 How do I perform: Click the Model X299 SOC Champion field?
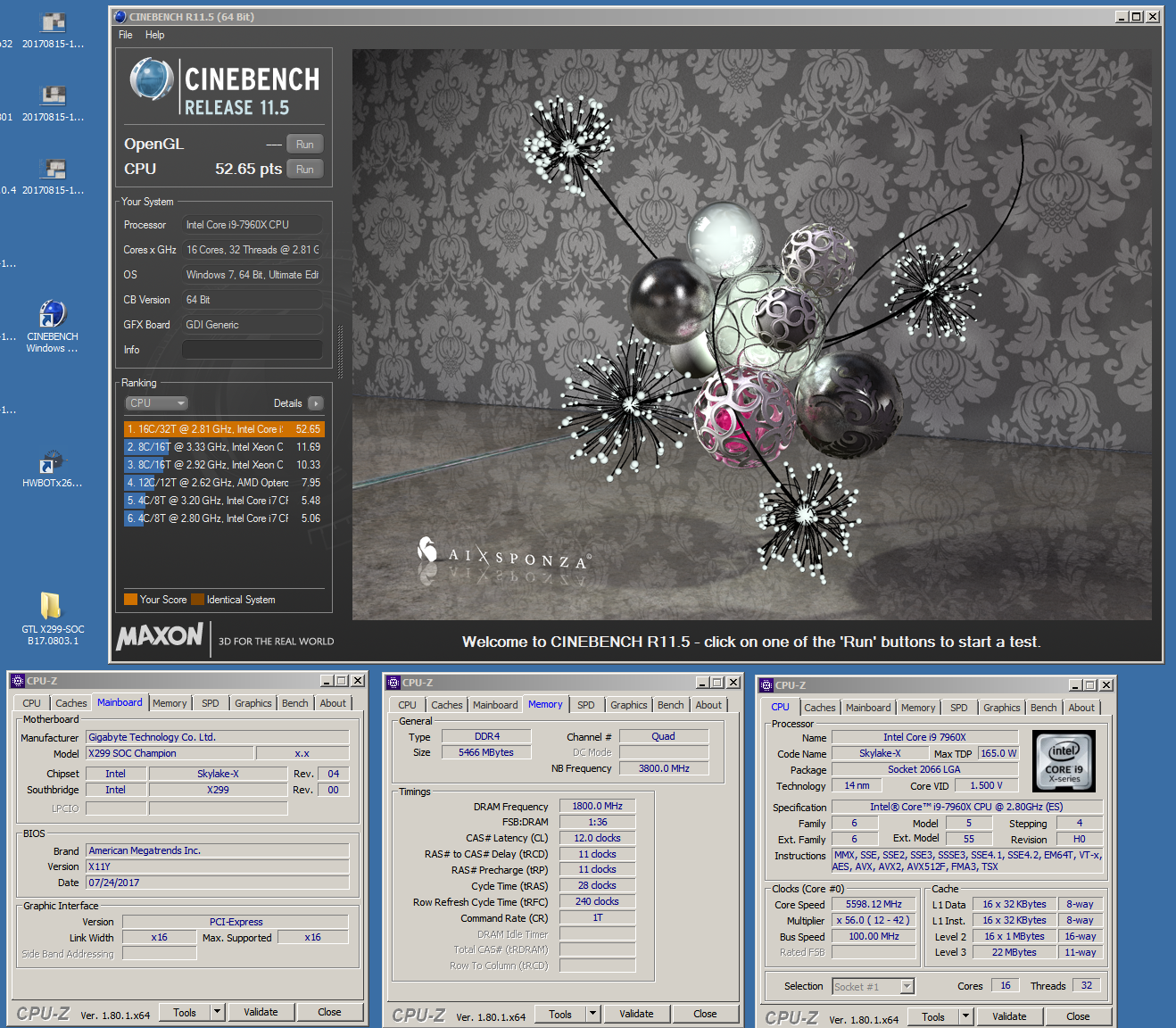pyautogui.click(x=170, y=753)
